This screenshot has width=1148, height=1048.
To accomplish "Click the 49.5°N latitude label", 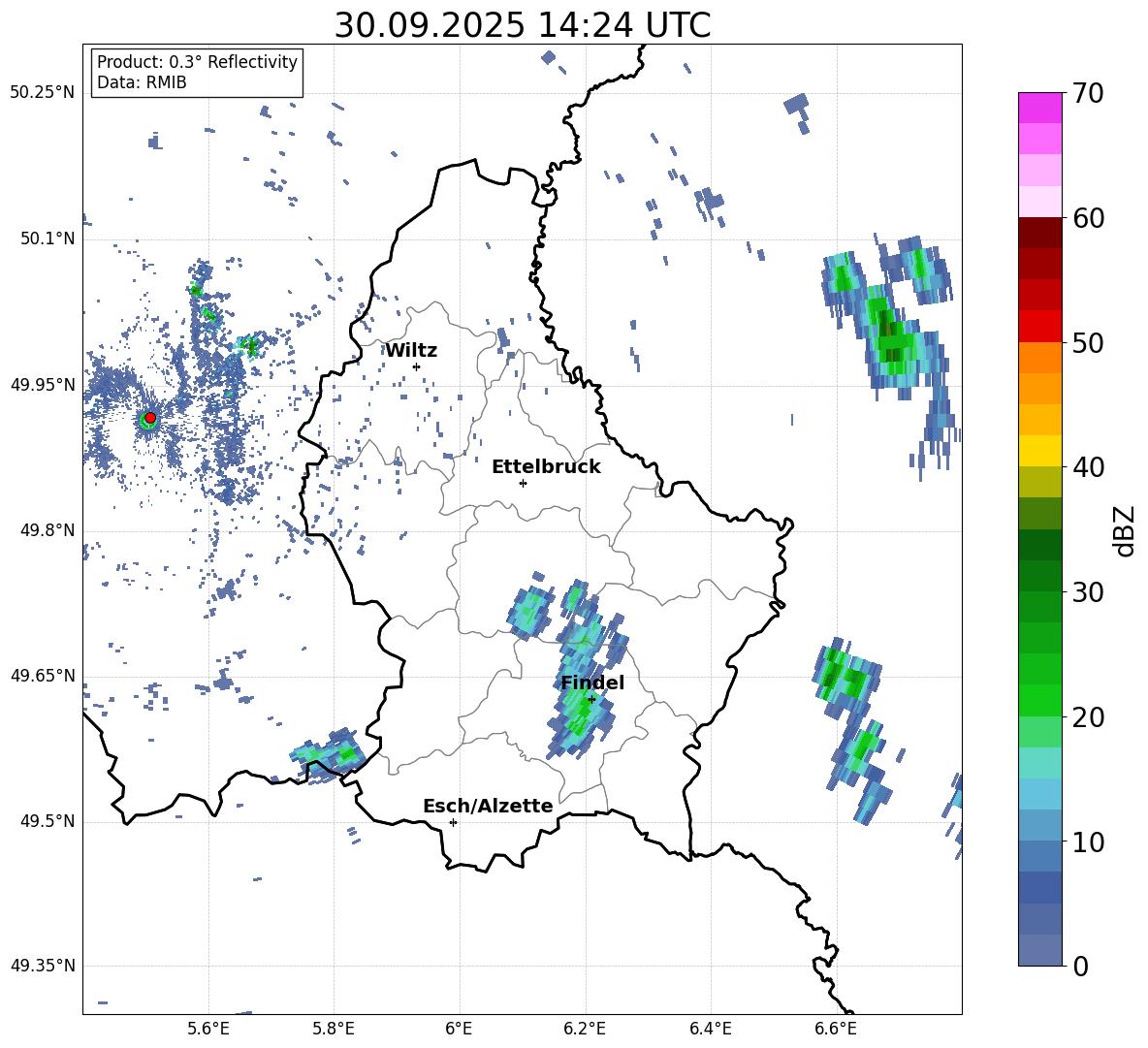I will point(47,821).
